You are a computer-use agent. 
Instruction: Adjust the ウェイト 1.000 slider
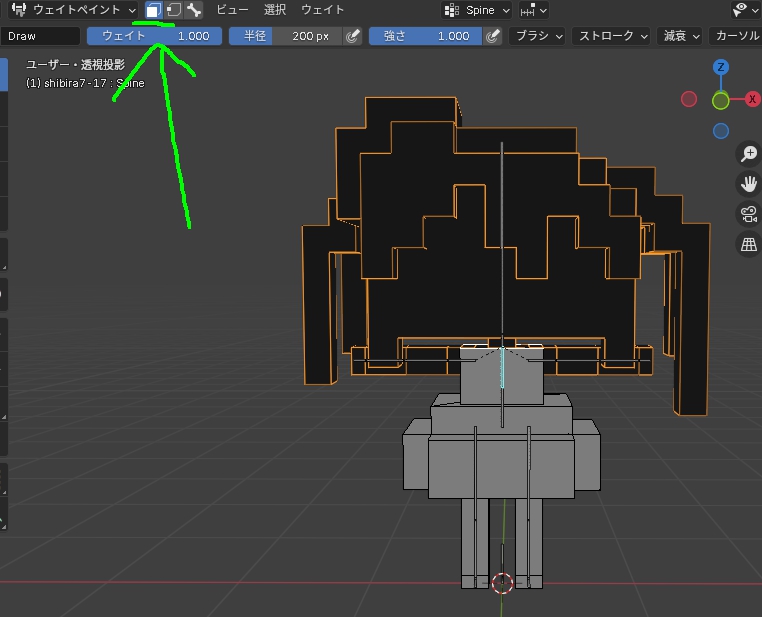point(155,36)
